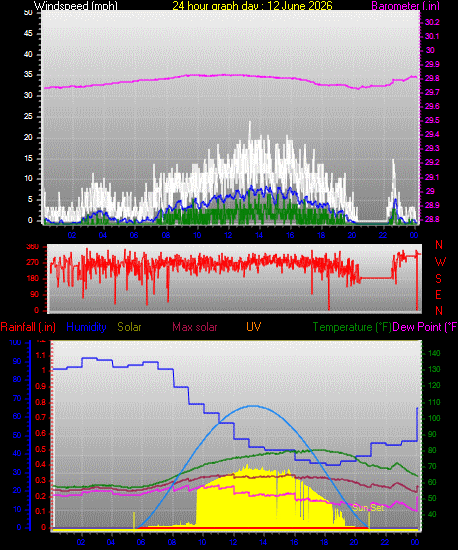Select the Max solar legend label
The image size is (458, 550).
tap(195, 327)
